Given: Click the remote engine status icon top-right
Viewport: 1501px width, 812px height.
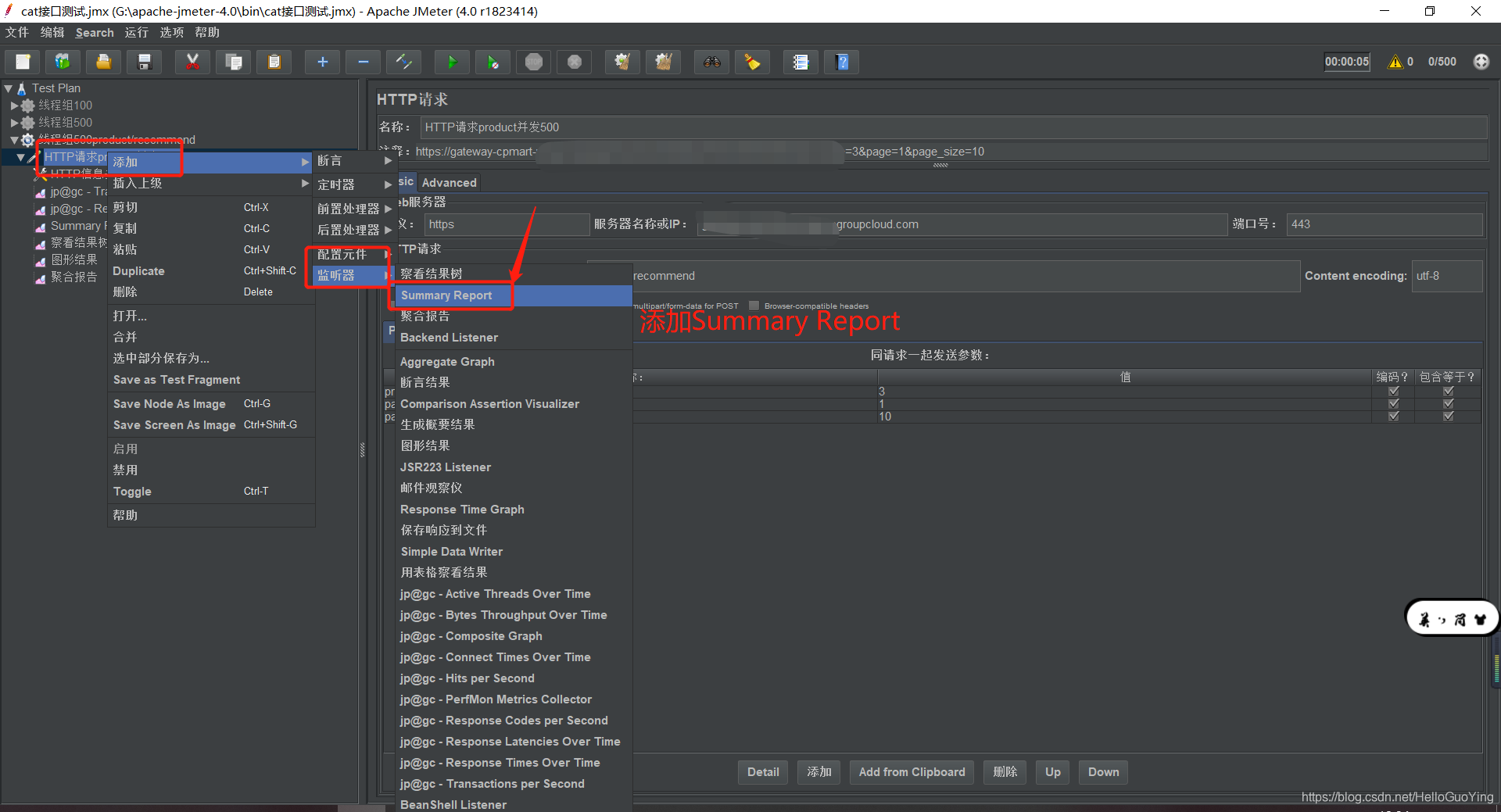Looking at the screenshot, I should 1481,62.
